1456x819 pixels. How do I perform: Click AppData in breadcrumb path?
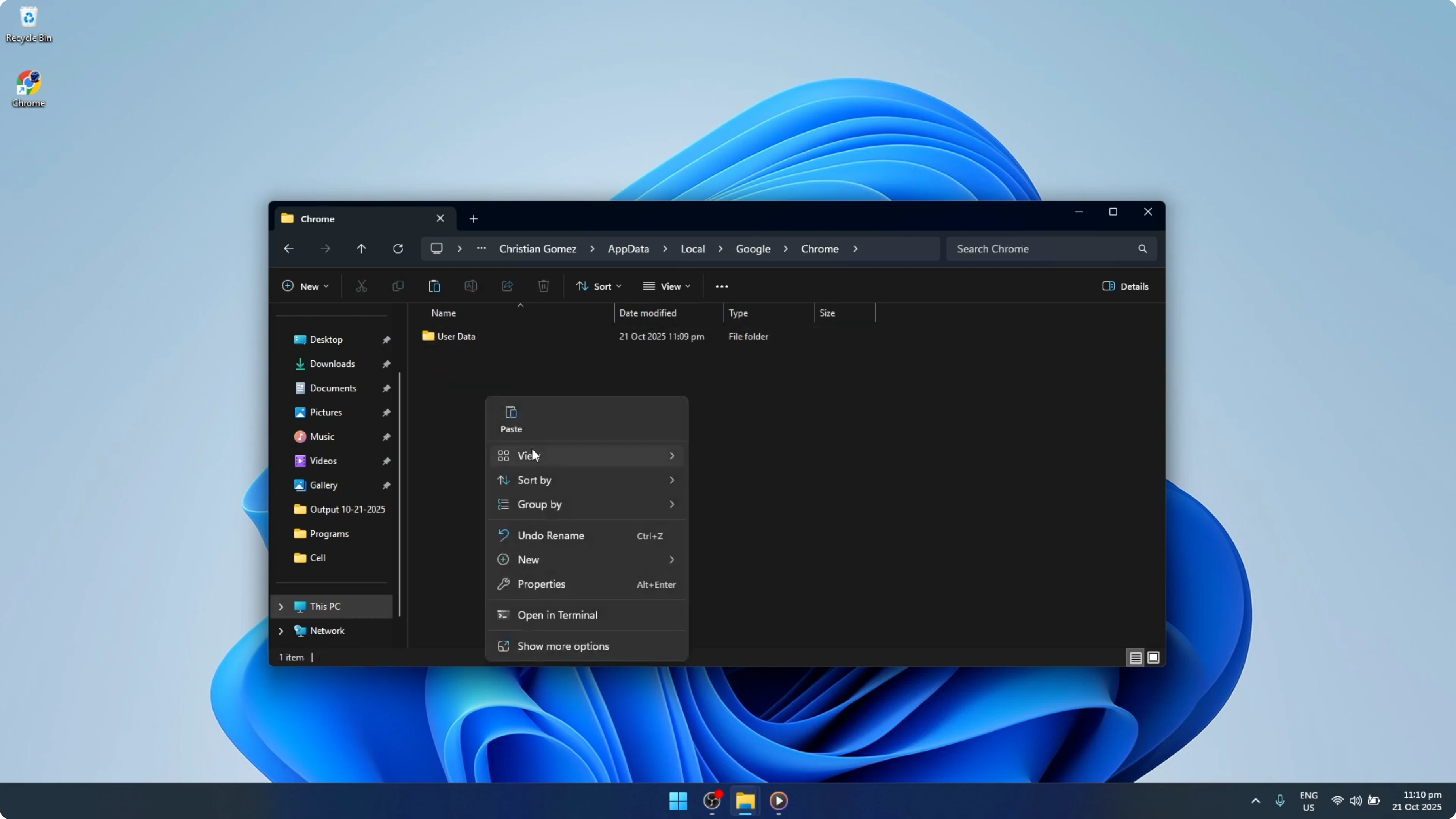(x=628, y=249)
